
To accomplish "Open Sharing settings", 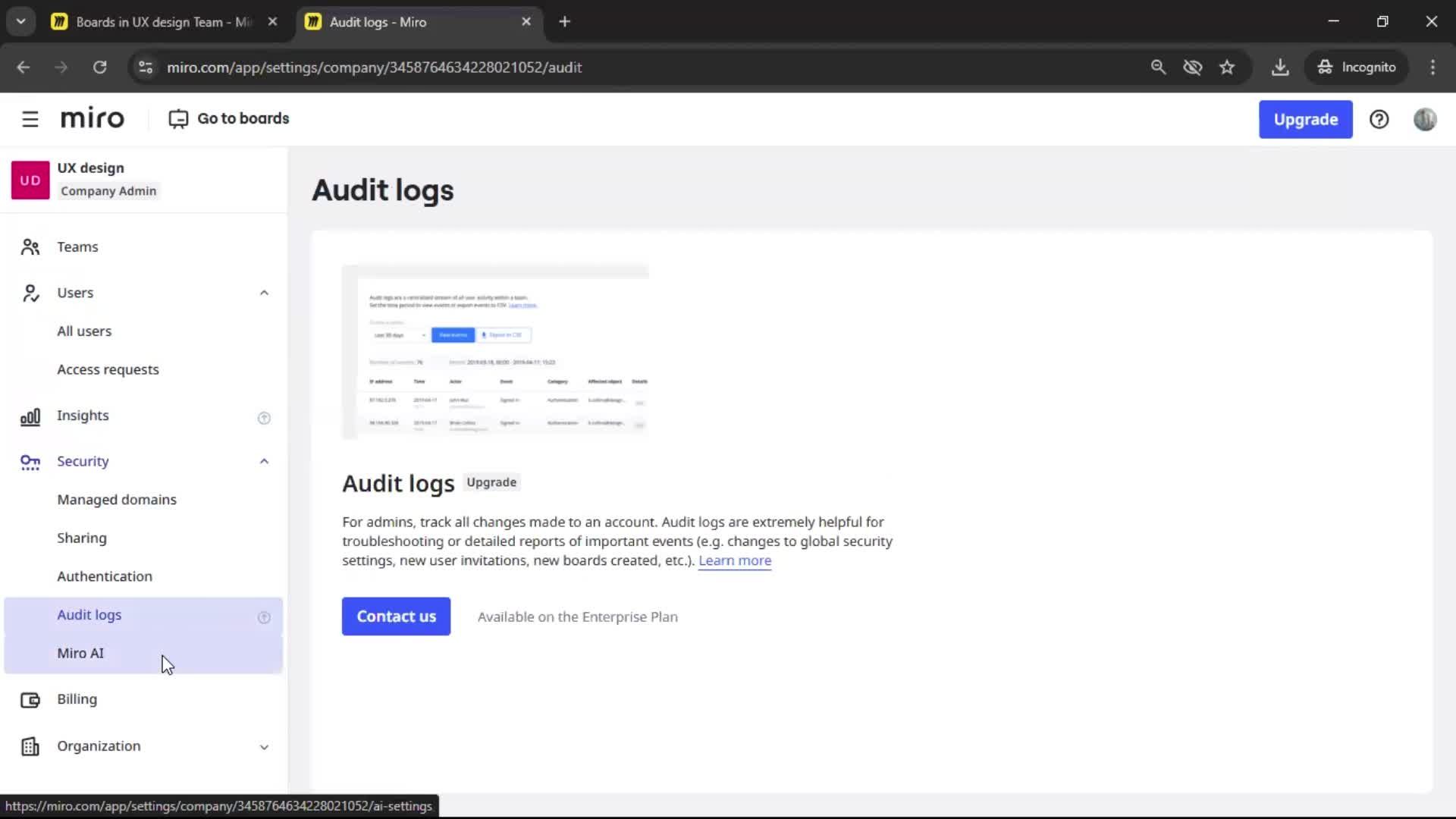I will (143, 538).
